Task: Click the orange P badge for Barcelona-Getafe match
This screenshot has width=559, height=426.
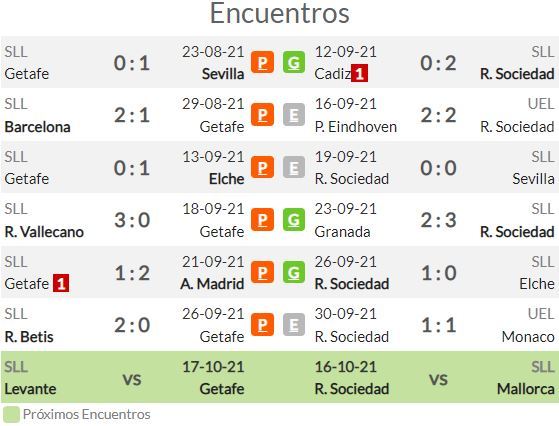Action: pos(262,114)
